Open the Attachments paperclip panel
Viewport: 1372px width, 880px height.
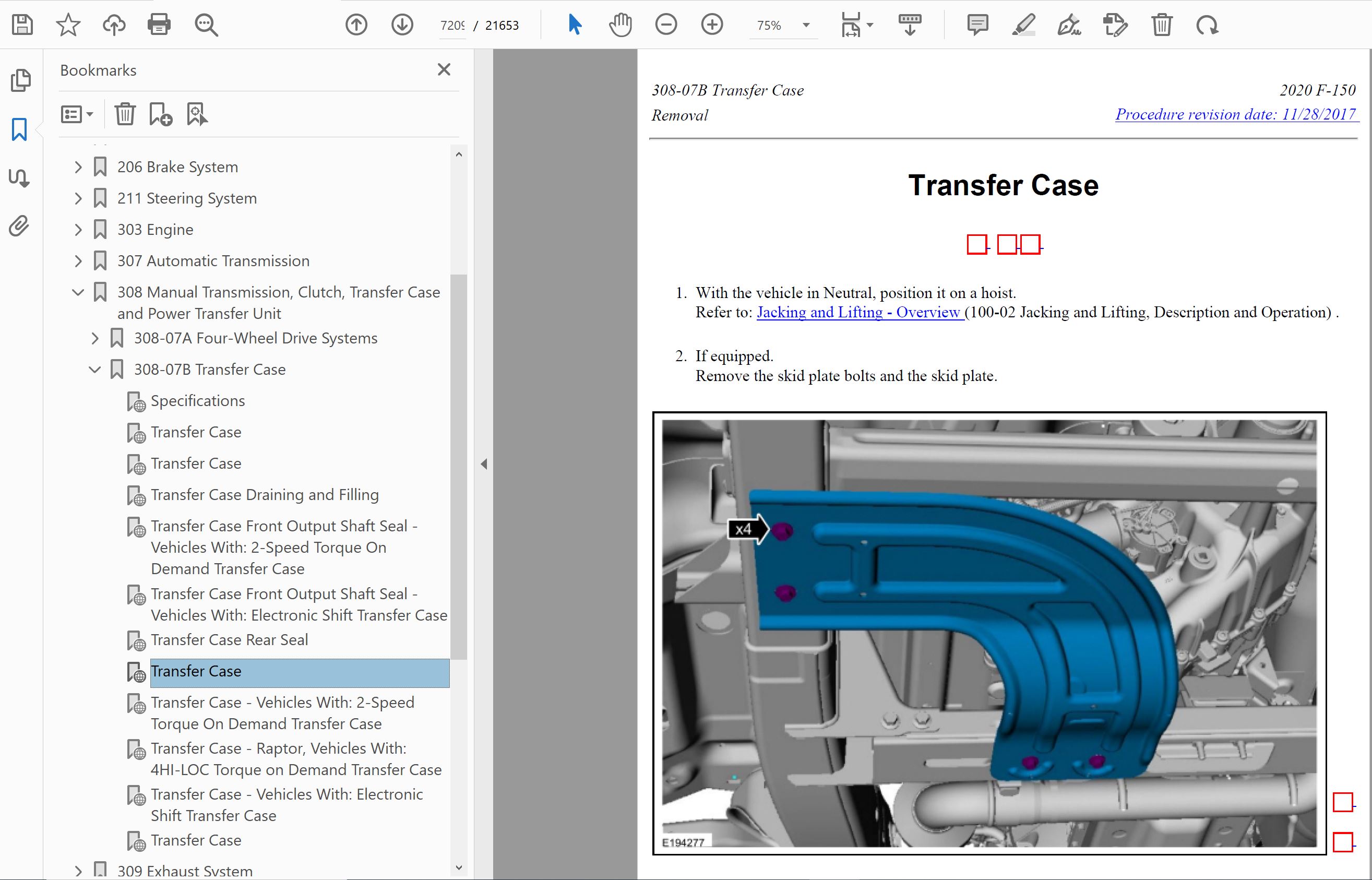tap(19, 227)
